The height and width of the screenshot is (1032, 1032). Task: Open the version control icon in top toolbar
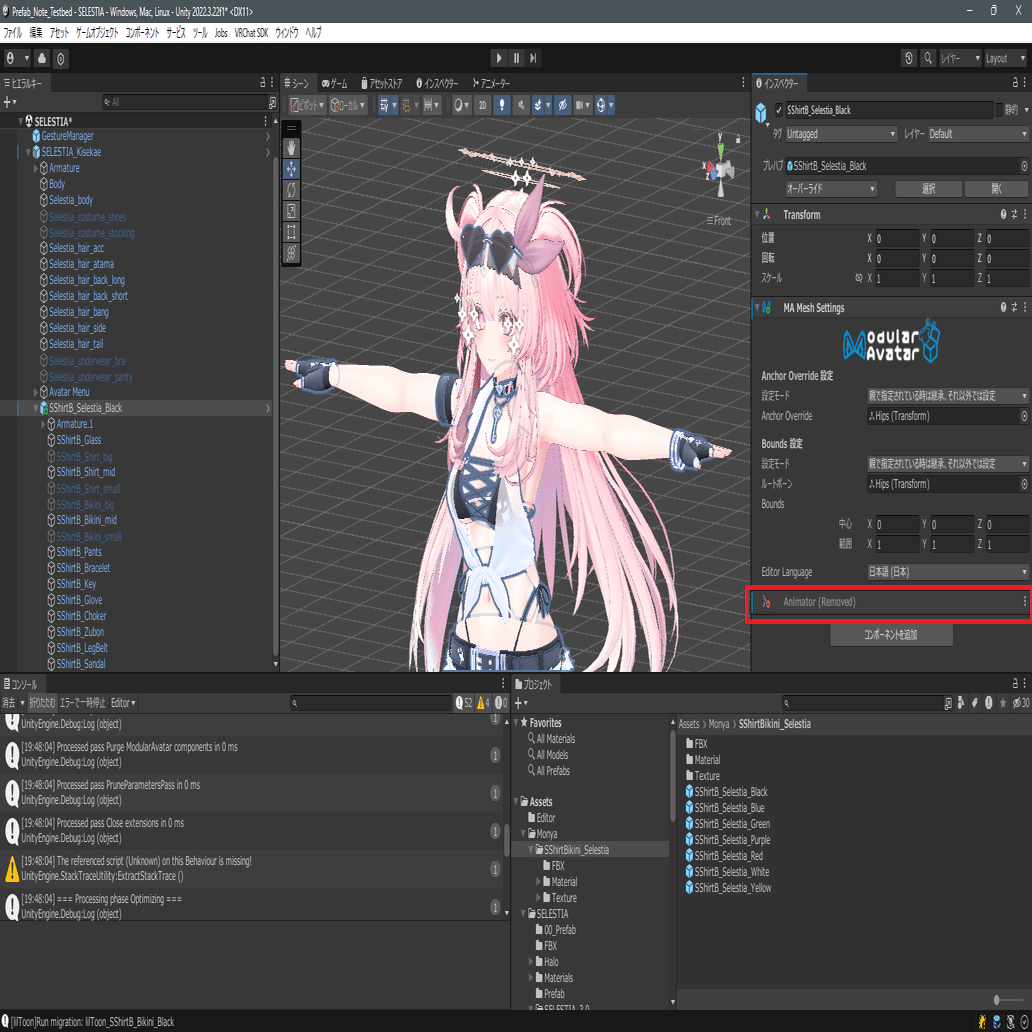(61, 58)
